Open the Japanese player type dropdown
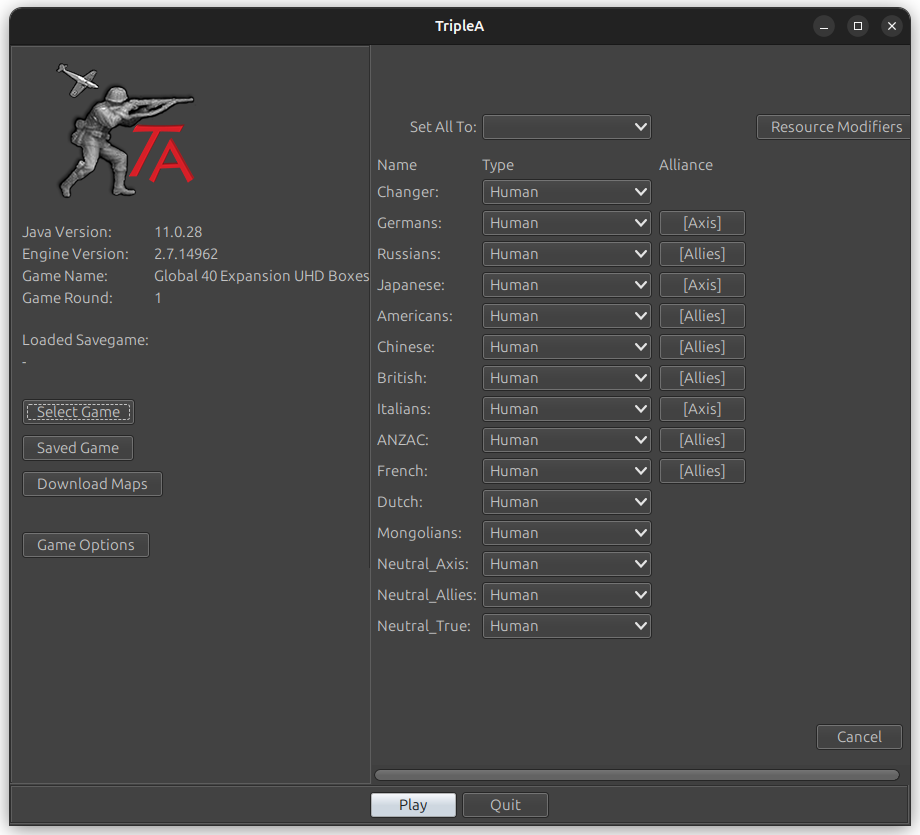Viewport: 920px width, 835px height. [x=566, y=284]
